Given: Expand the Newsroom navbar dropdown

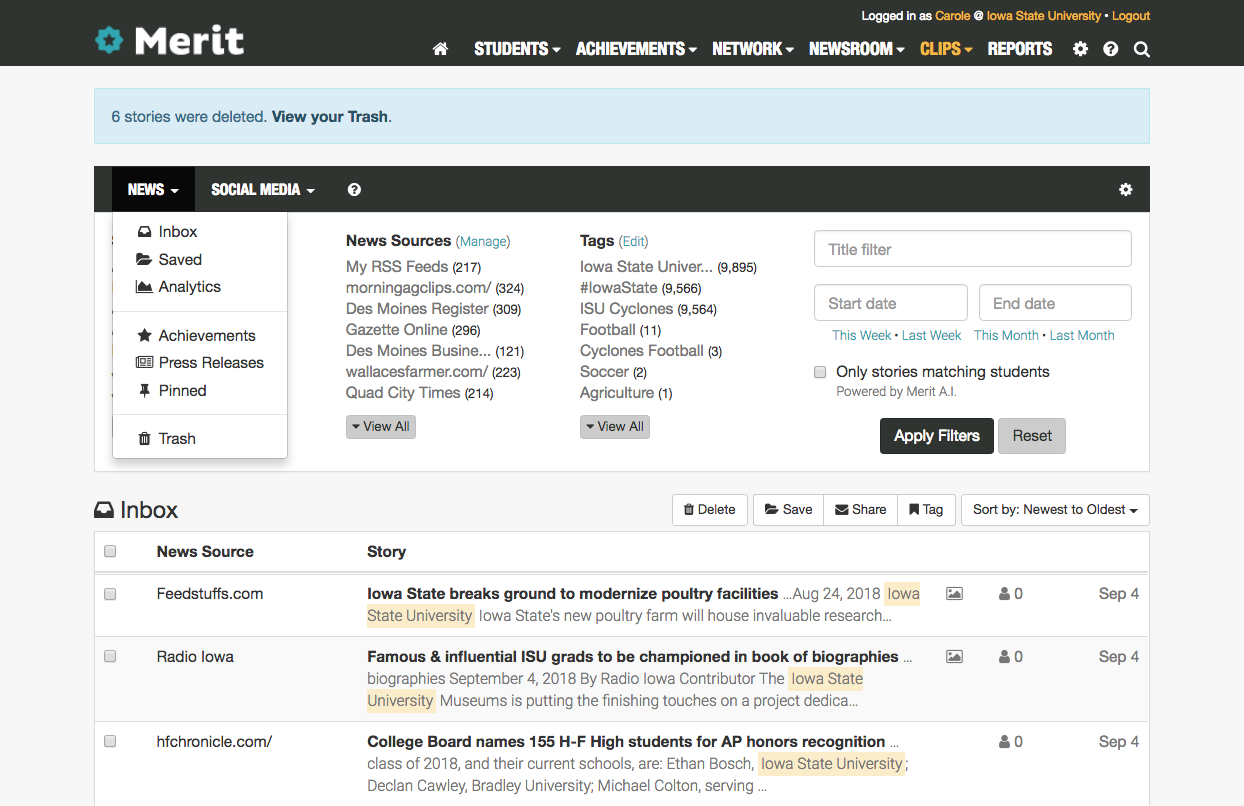Looking at the screenshot, I should (x=857, y=49).
